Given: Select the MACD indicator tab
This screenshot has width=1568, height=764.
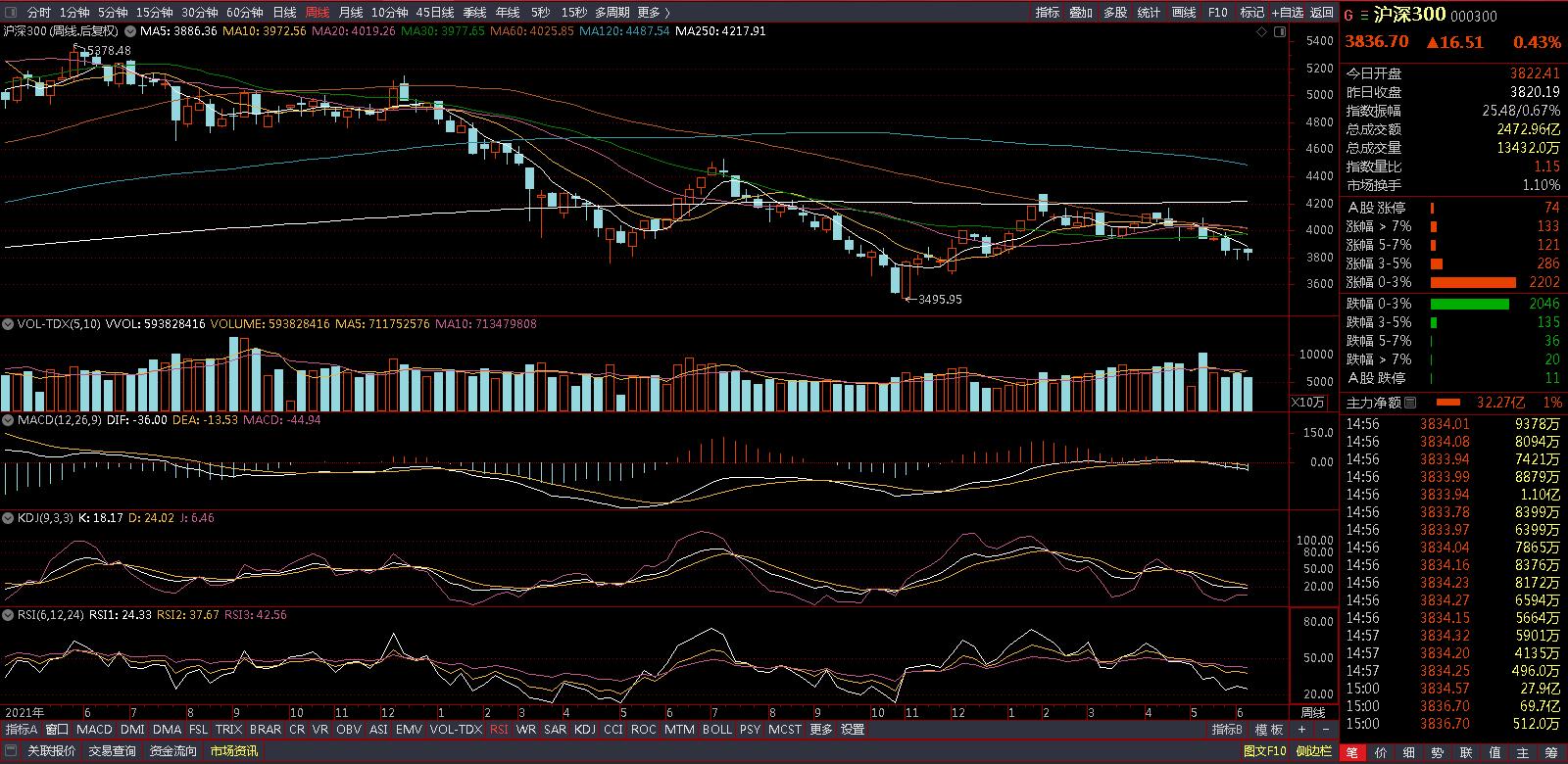Looking at the screenshot, I should (94, 730).
